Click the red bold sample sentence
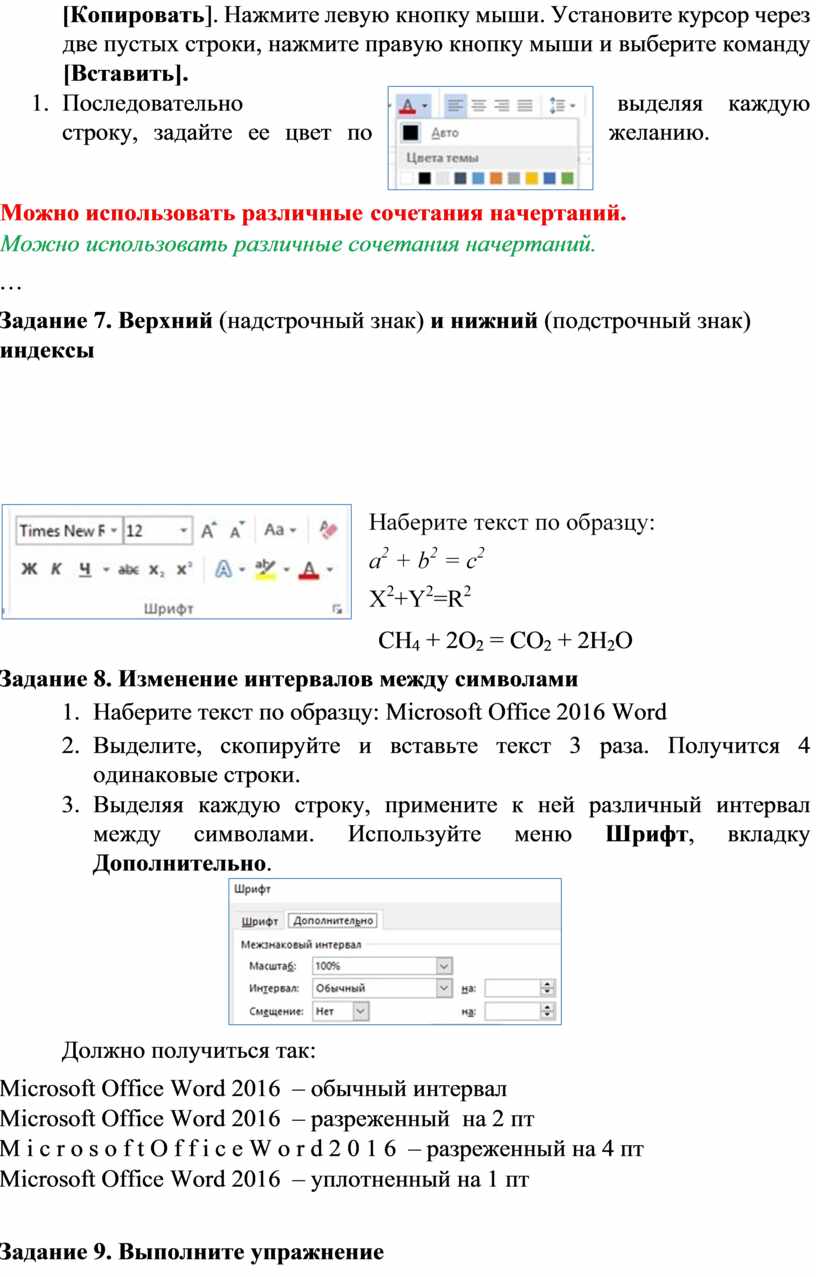Image resolution: width=816 pixels, height=1277 pixels. [313, 214]
